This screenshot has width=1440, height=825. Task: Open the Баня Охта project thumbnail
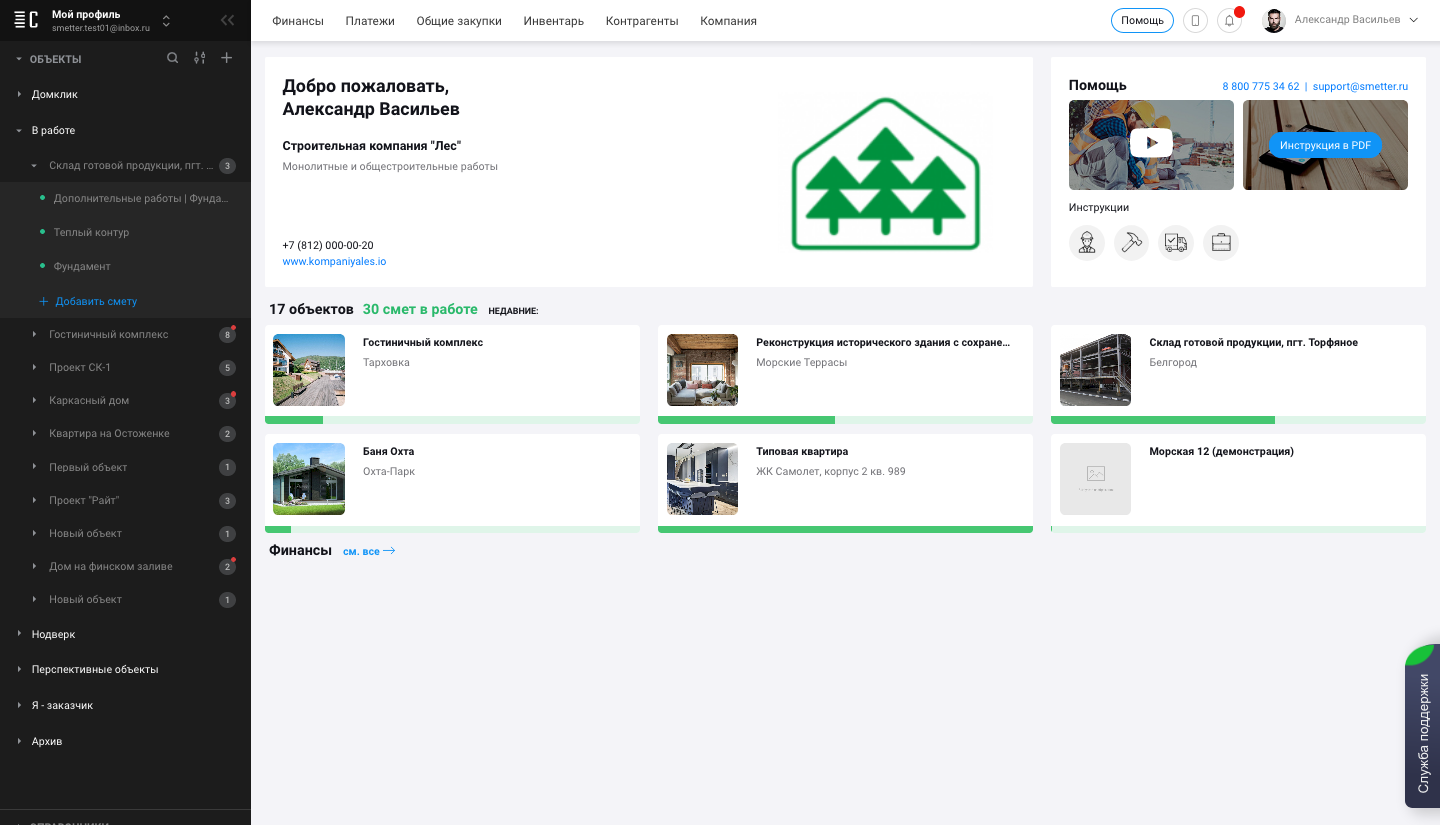click(309, 479)
